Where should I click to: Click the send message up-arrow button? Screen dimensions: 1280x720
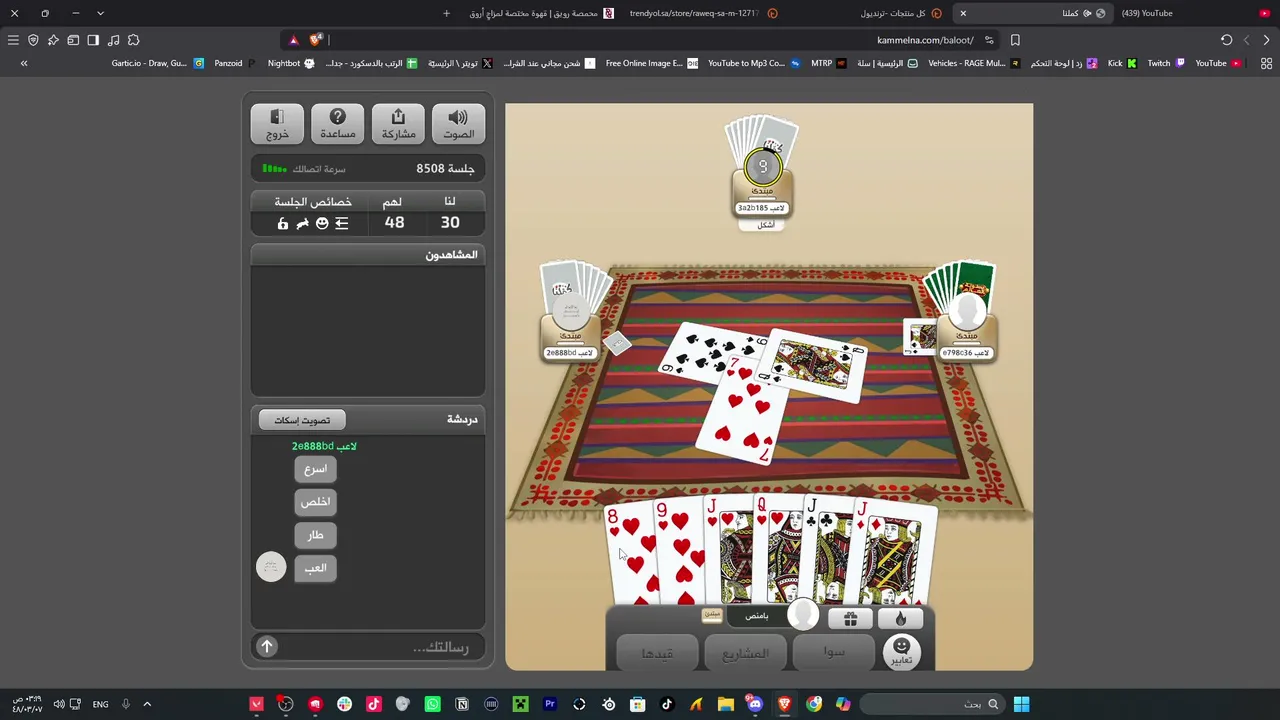click(x=267, y=647)
